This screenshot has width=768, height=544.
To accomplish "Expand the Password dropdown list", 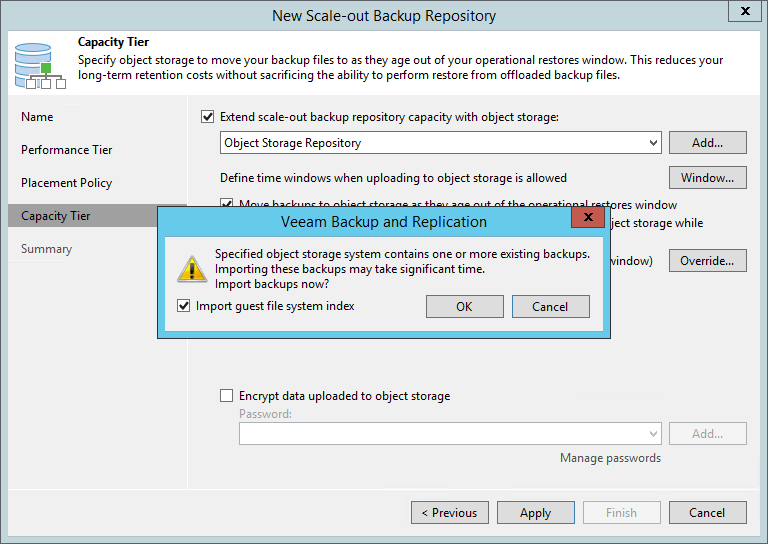I will [653, 434].
